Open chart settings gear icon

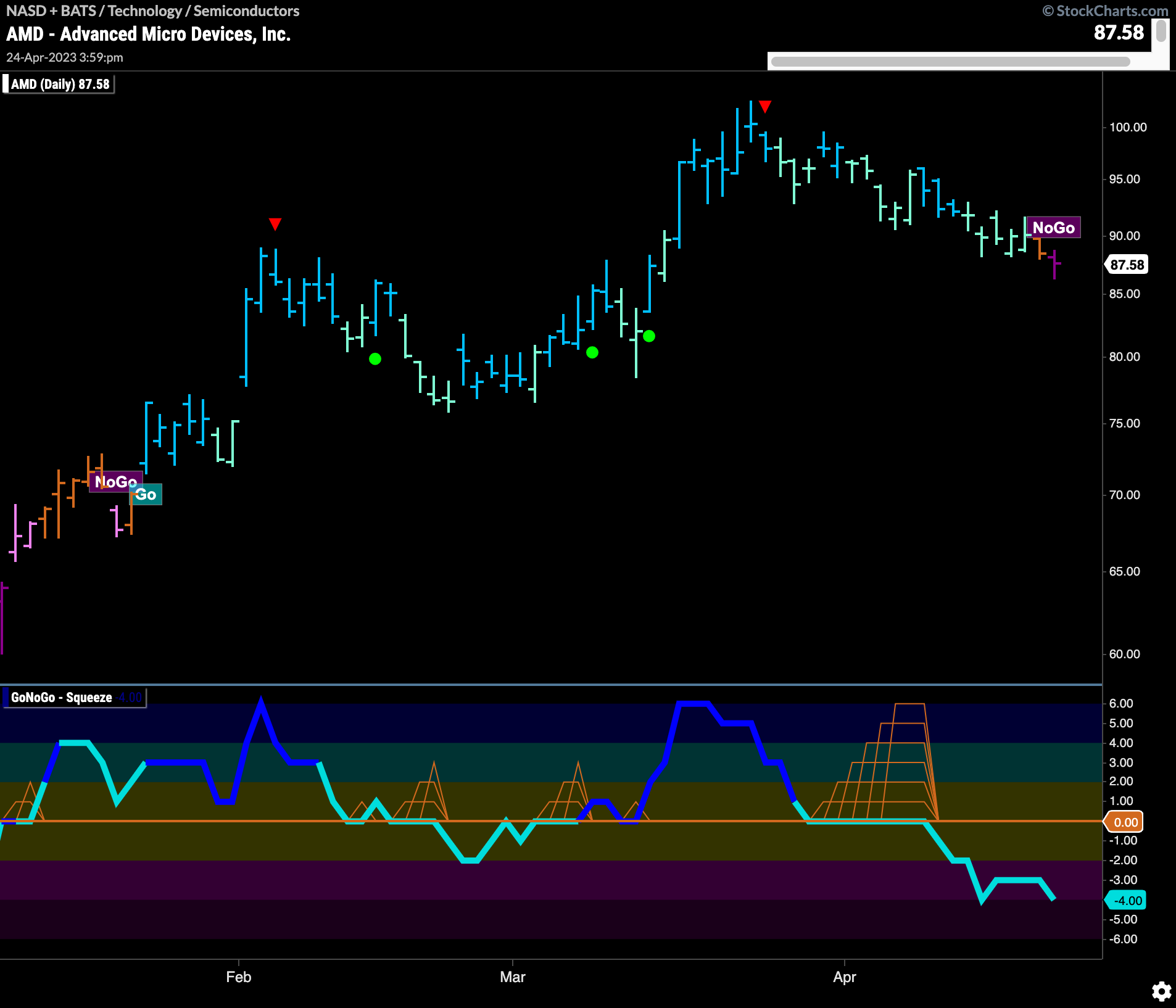point(1161,991)
